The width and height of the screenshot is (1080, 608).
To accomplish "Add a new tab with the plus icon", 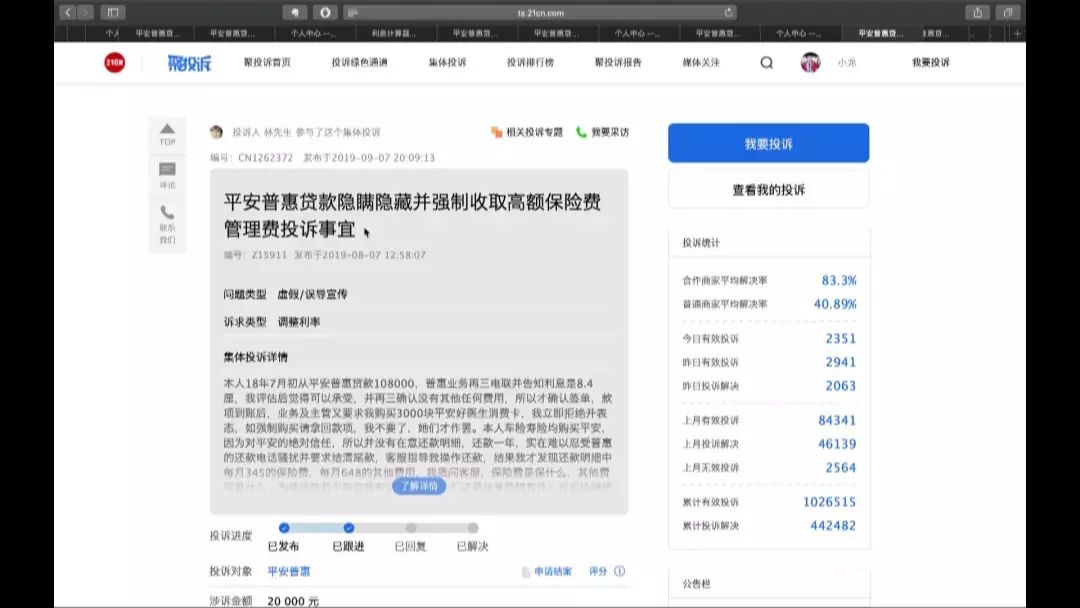I will (x=1017, y=33).
